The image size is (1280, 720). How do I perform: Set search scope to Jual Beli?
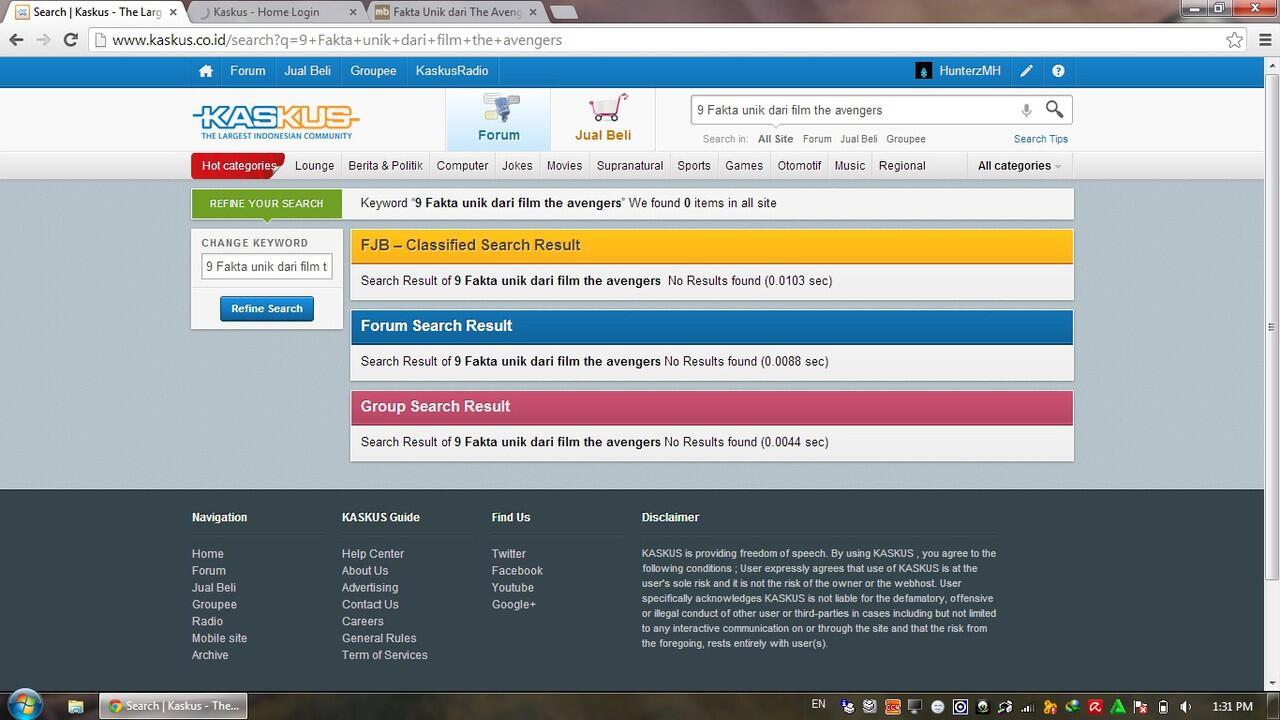(859, 139)
